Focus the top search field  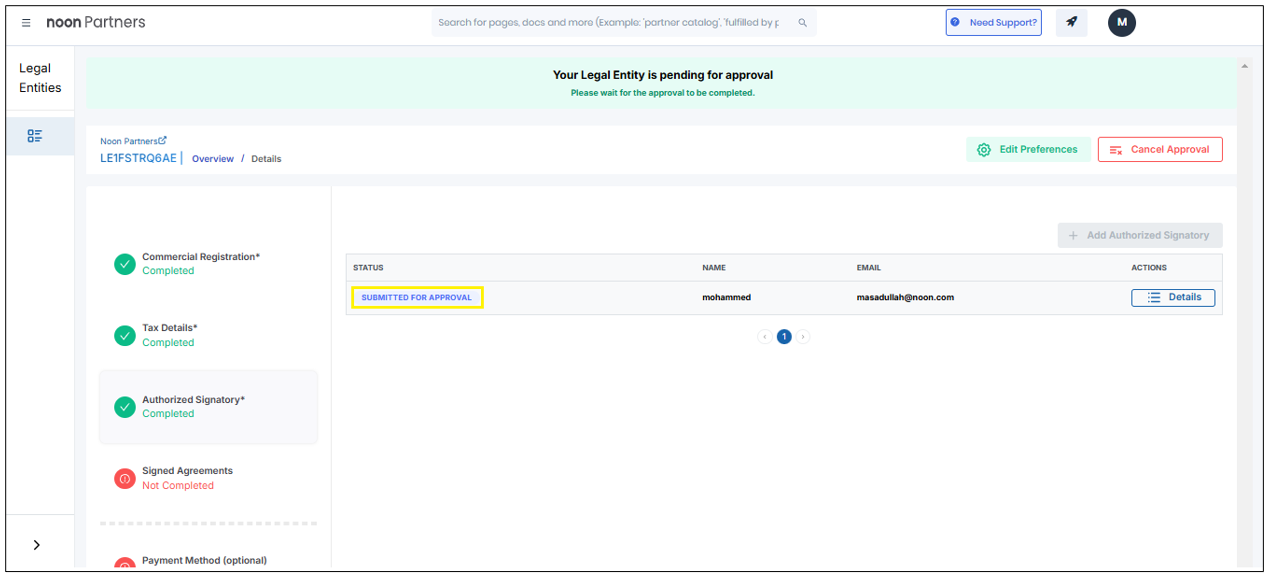coord(624,23)
